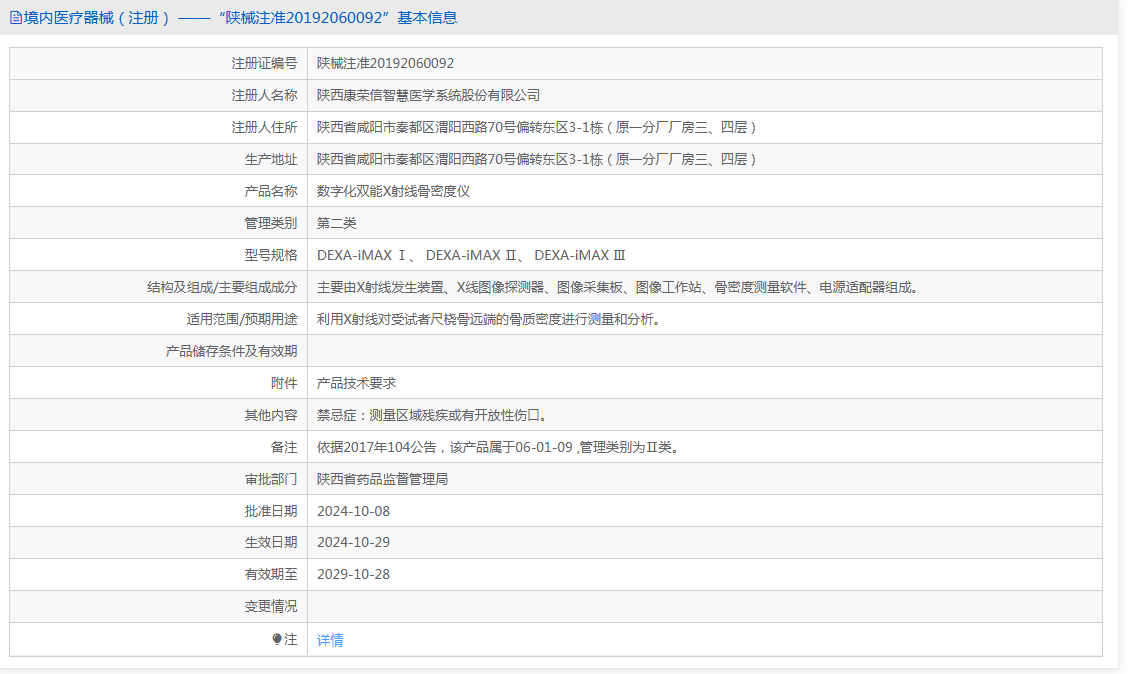Click the 注册人住所 label

pos(264,128)
